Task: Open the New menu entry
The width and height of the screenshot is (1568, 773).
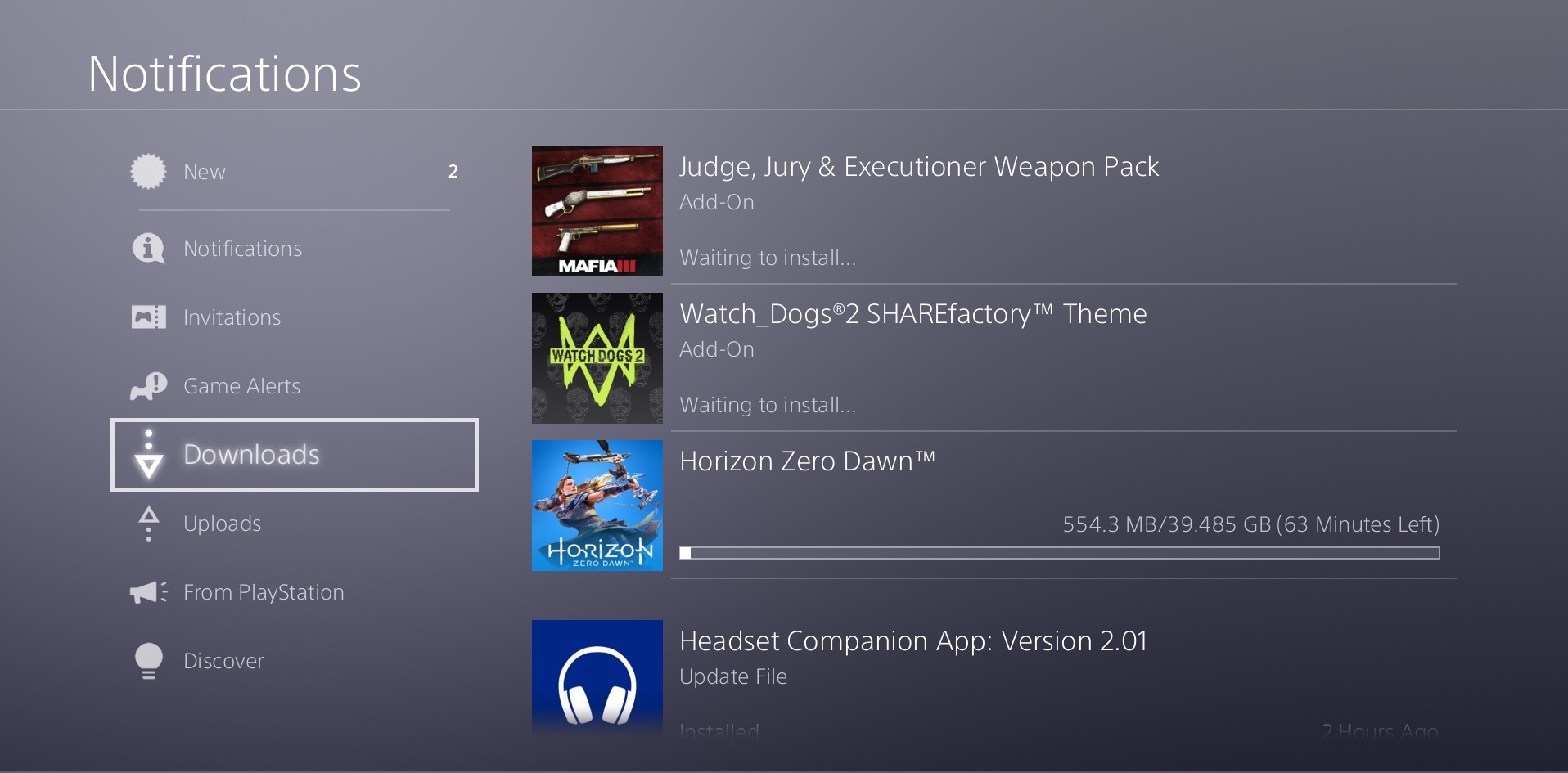Action: [295, 171]
